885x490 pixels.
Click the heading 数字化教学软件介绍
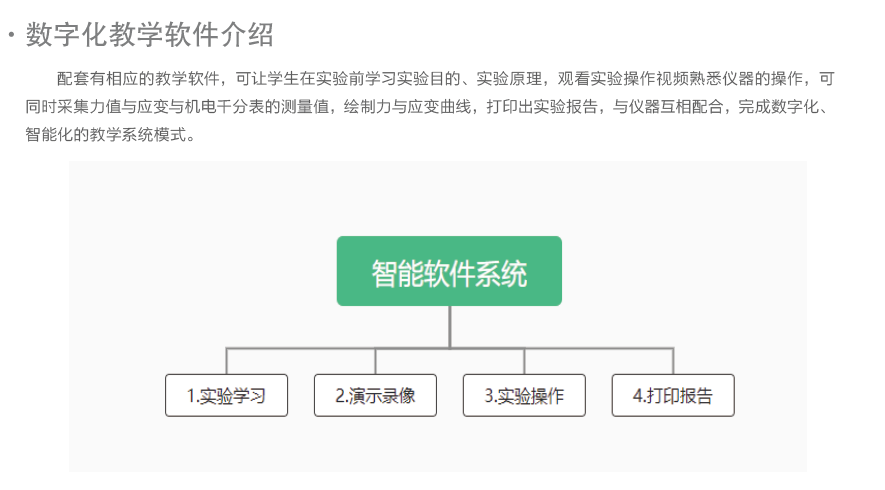tap(150, 36)
